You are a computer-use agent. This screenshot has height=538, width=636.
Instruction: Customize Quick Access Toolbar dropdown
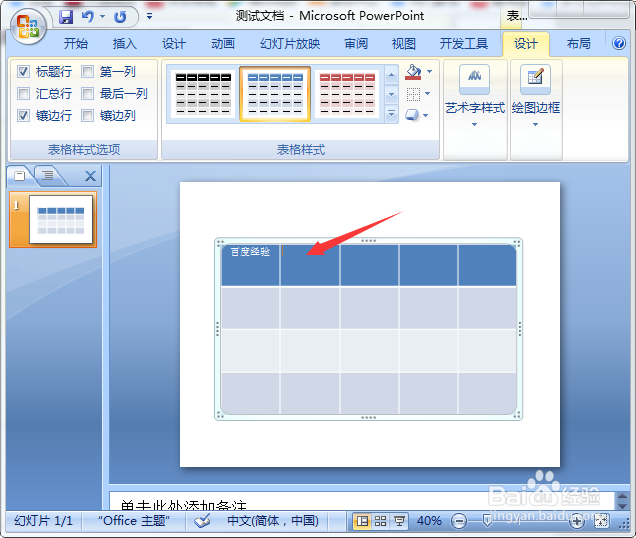pyautogui.click(x=150, y=17)
